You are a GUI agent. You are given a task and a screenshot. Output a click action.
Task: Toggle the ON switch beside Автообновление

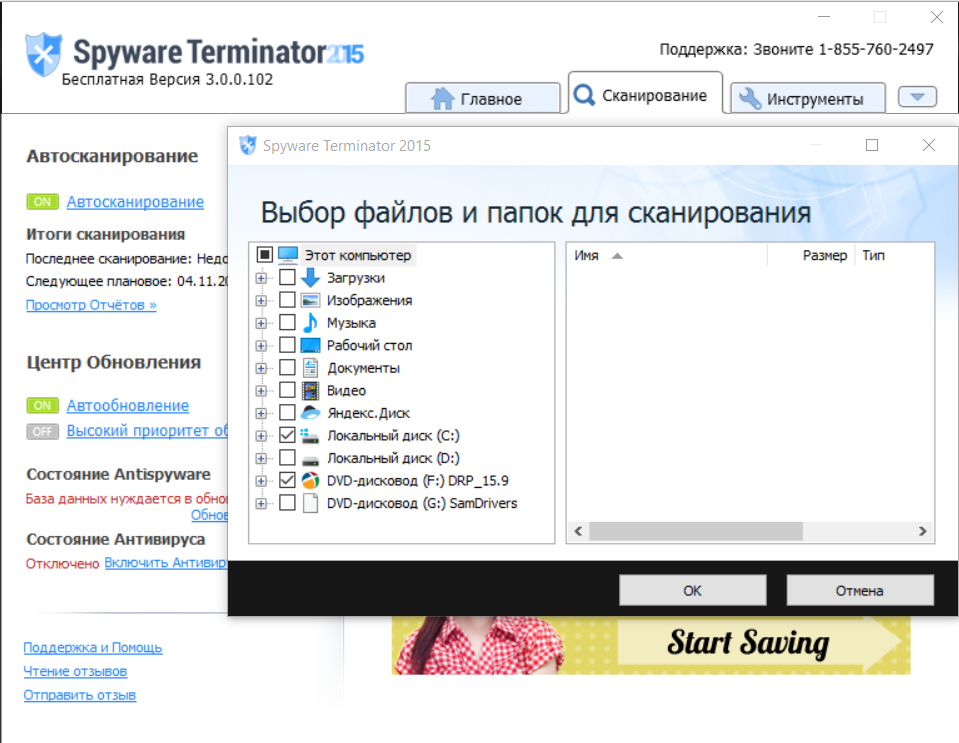coord(42,405)
